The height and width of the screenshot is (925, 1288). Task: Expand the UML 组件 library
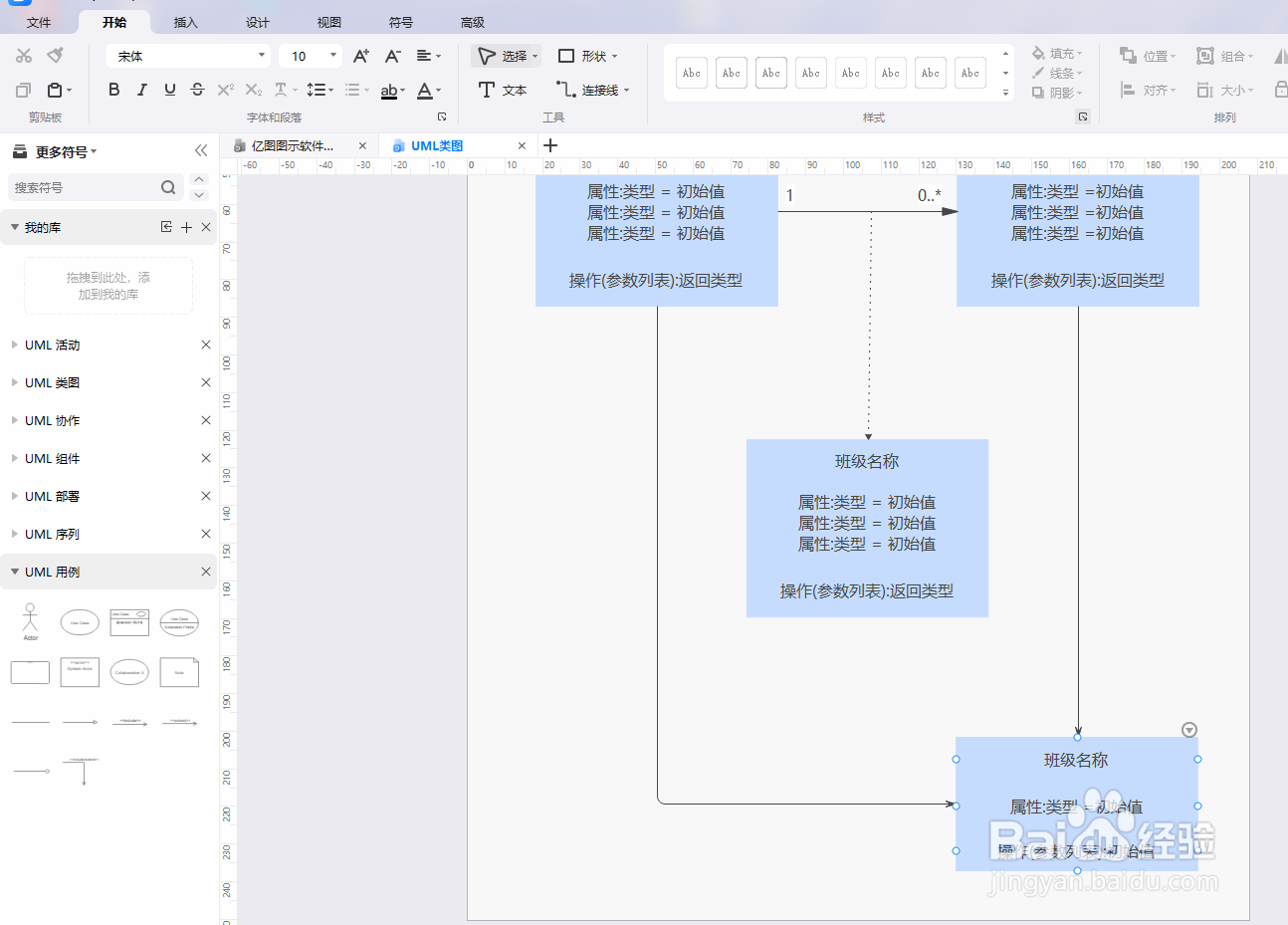[x=15, y=458]
